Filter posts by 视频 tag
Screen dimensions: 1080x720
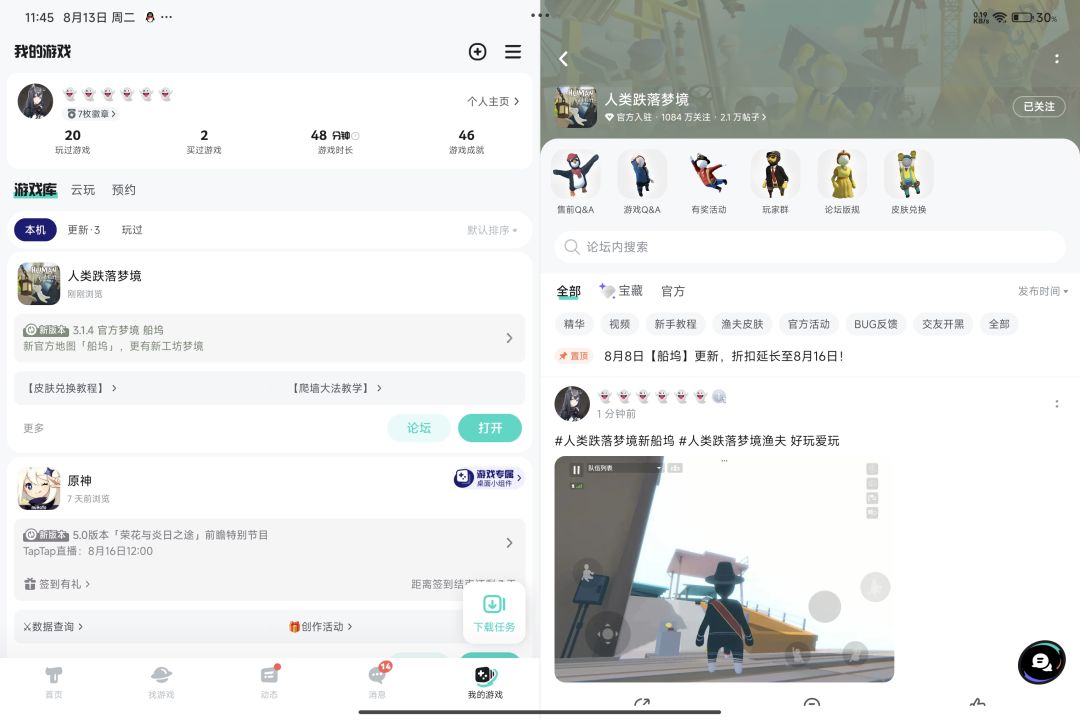(619, 324)
